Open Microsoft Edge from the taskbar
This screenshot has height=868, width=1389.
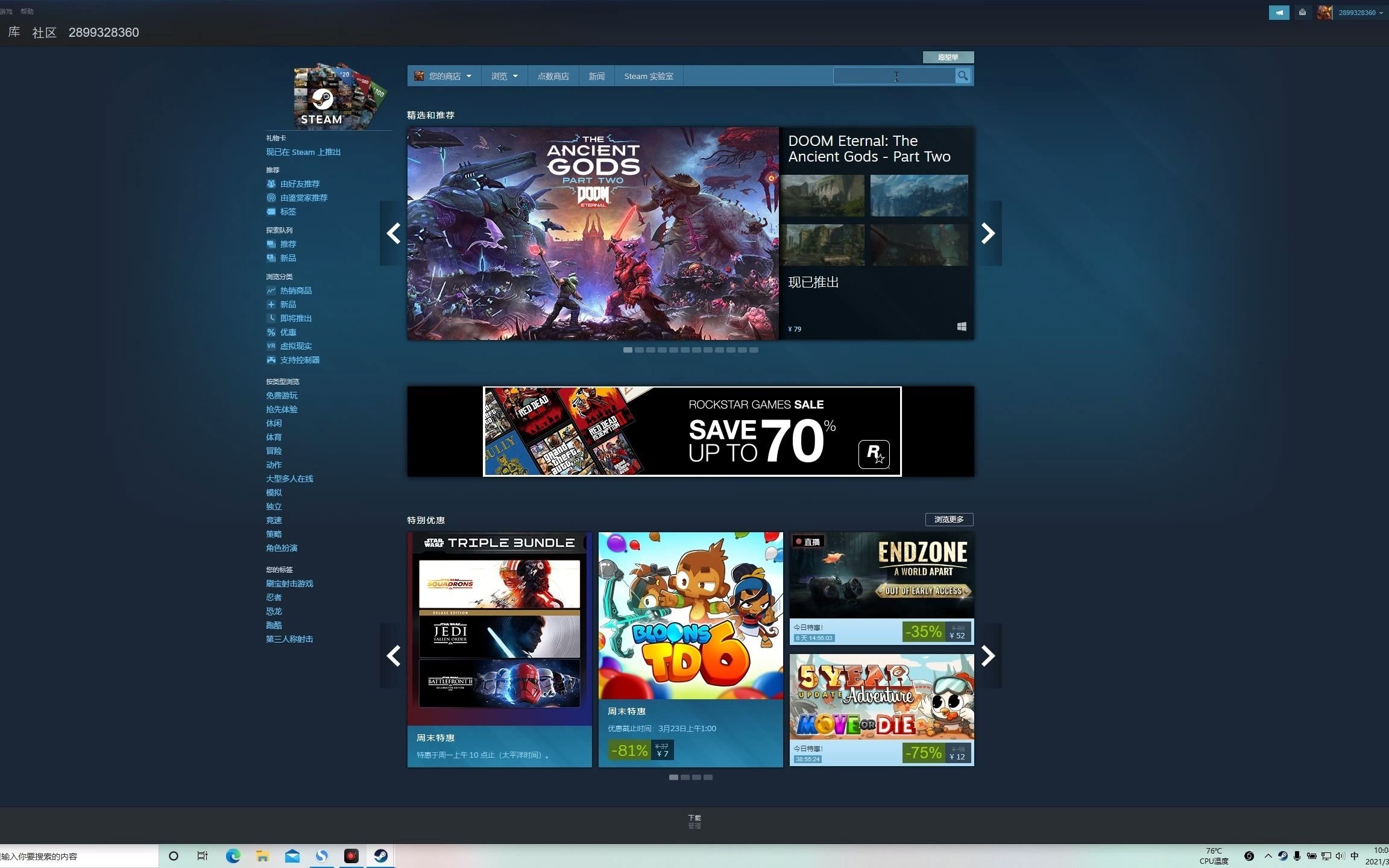[x=233, y=856]
